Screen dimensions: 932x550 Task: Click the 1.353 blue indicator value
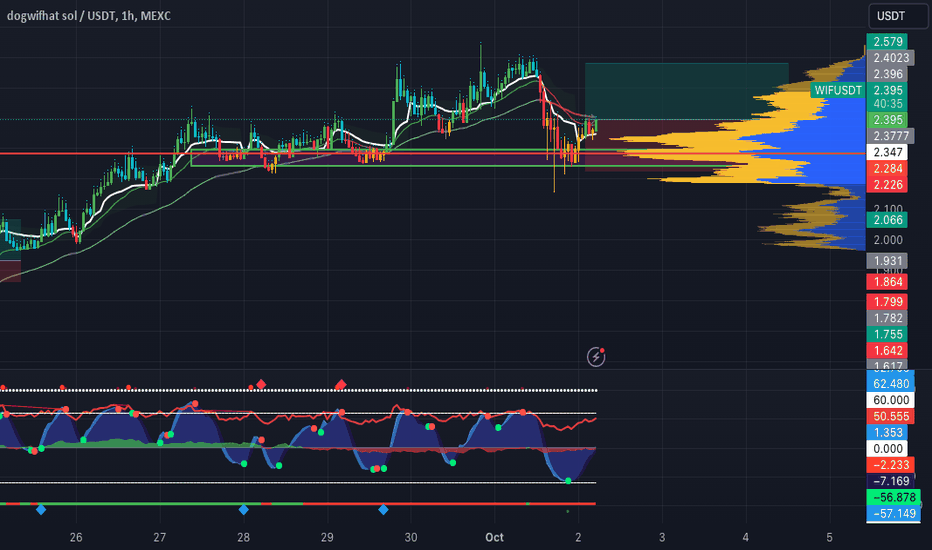[x=888, y=432]
